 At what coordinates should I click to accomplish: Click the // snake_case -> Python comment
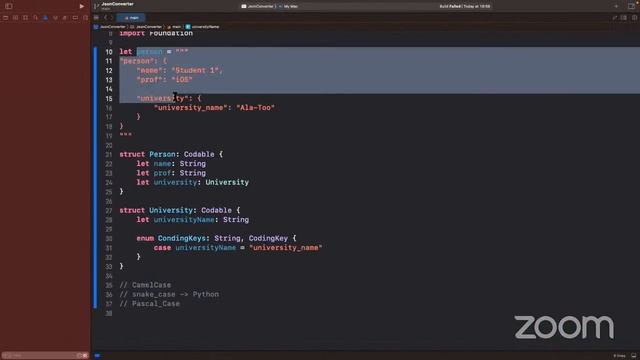[x=169, y=294]
